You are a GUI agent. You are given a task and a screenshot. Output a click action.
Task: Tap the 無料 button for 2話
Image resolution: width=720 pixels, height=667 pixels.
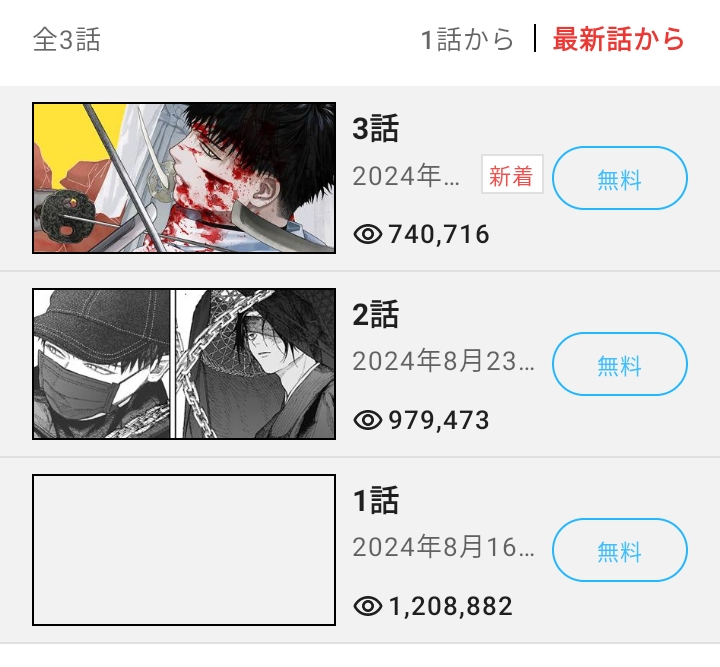coord(619,364)
